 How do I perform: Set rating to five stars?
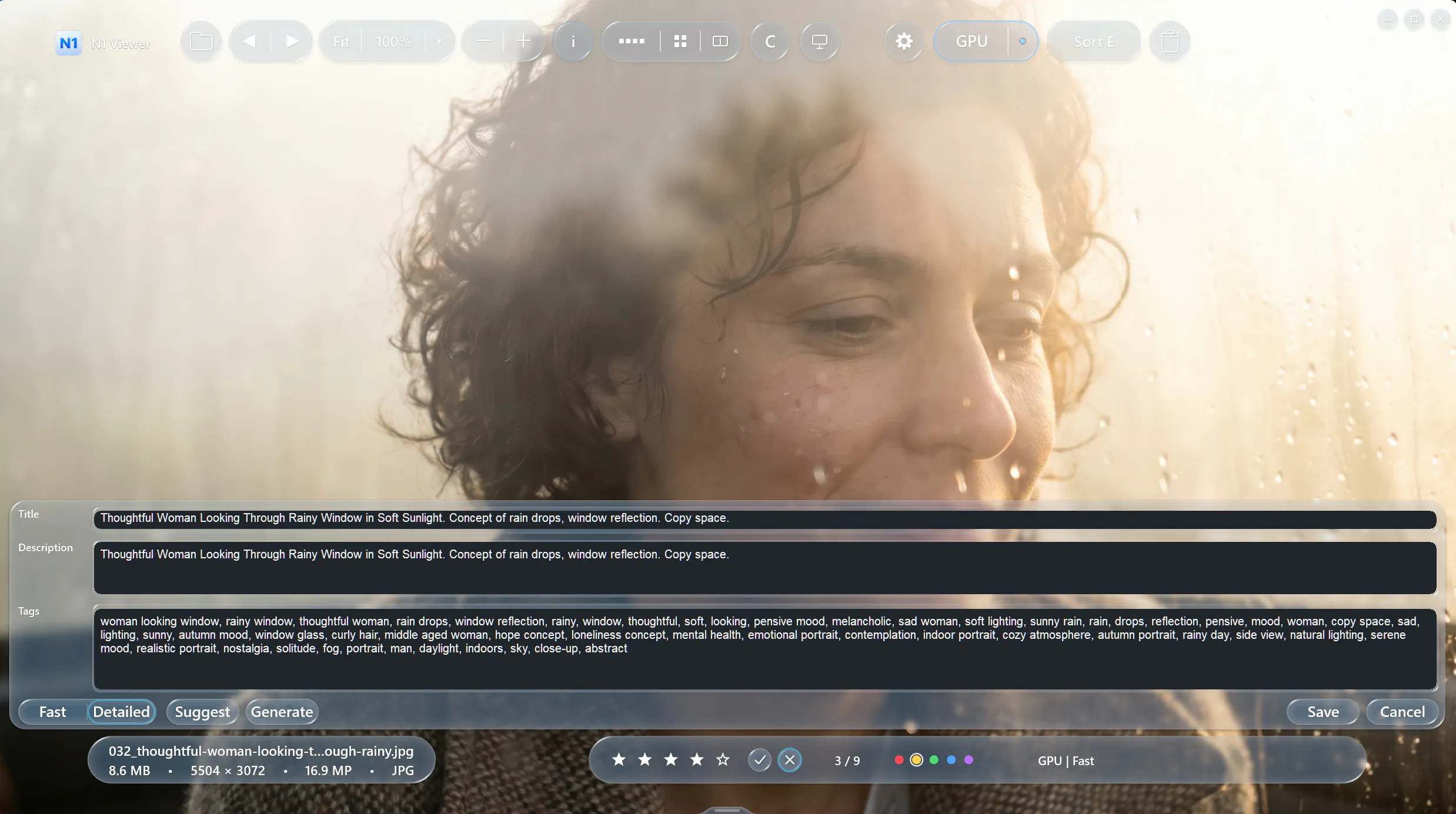coord(723,760)
